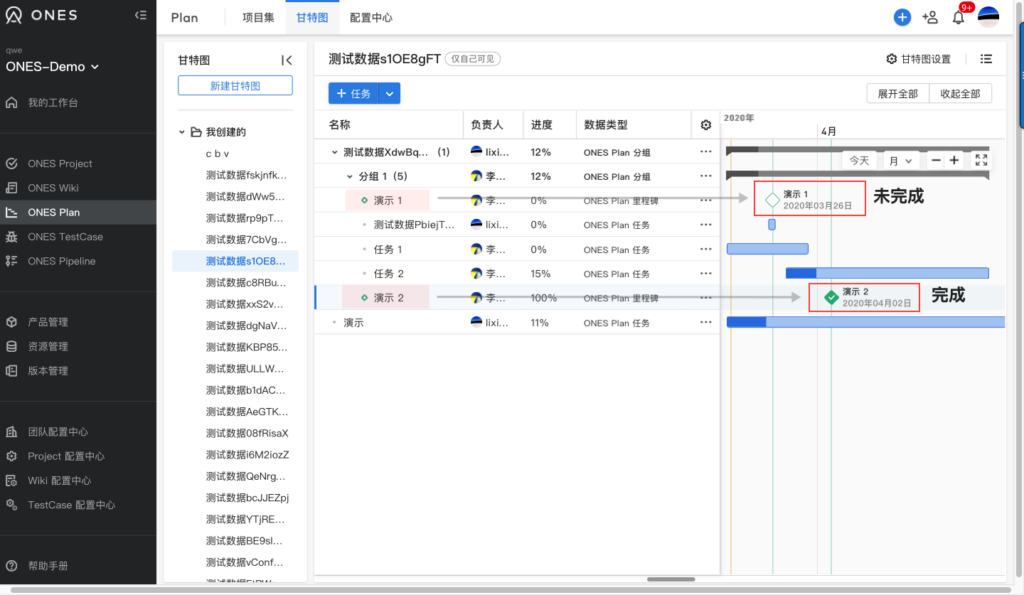Click 新建甘特图 button

[235, 86]
